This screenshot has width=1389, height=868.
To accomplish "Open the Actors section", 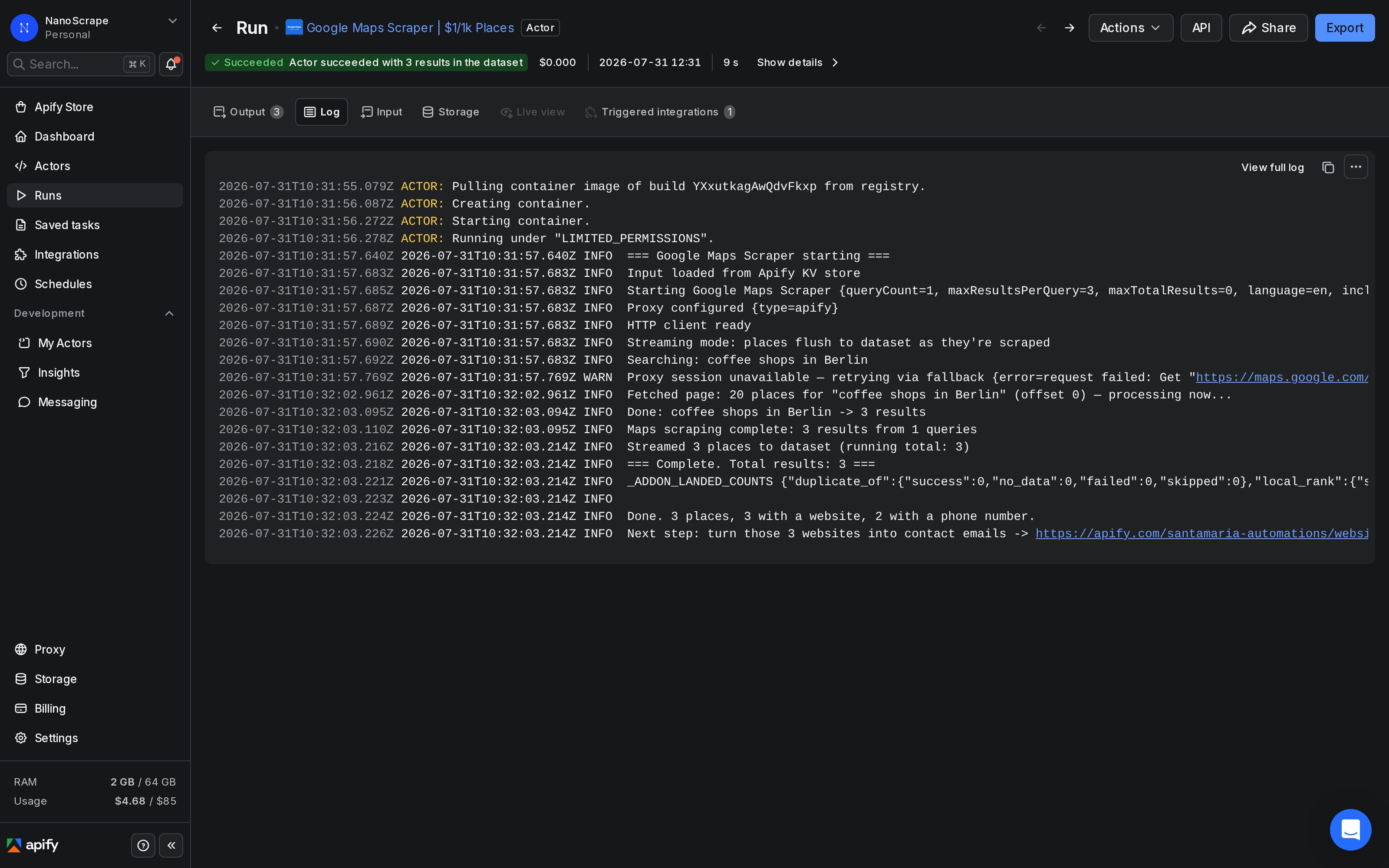I will point(95,166).
